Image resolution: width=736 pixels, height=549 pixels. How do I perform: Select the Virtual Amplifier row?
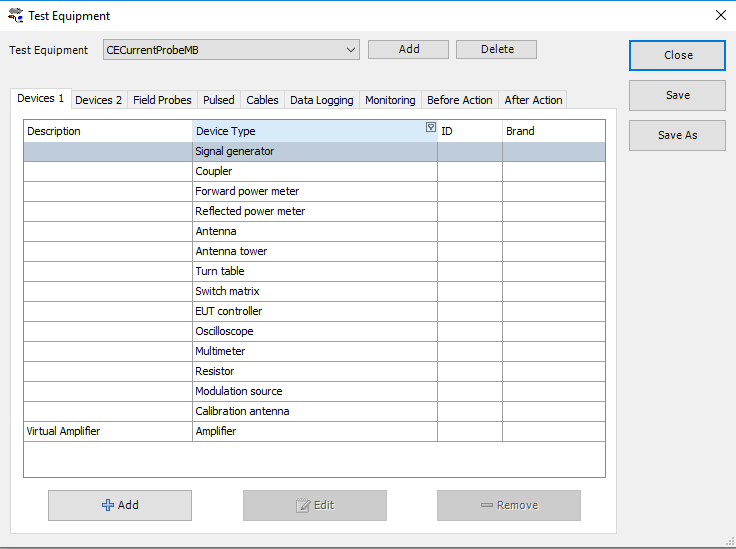pyautogui.click(x=108, y=432)
